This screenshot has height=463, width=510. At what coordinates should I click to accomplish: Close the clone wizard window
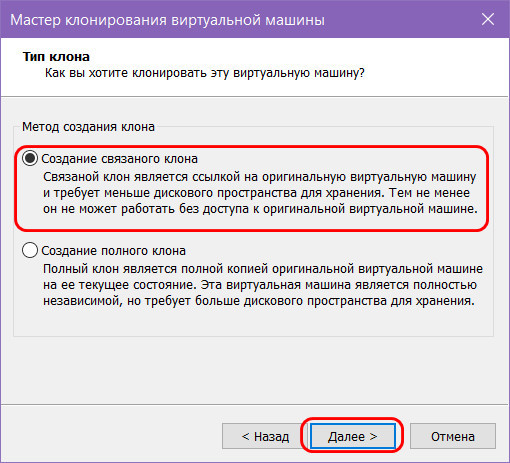coord(488,19)
